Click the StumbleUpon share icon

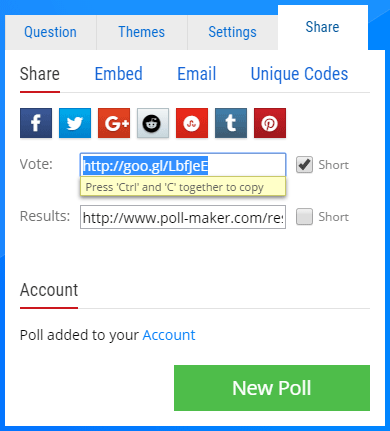pyautogui.click(x=192, y=123)
